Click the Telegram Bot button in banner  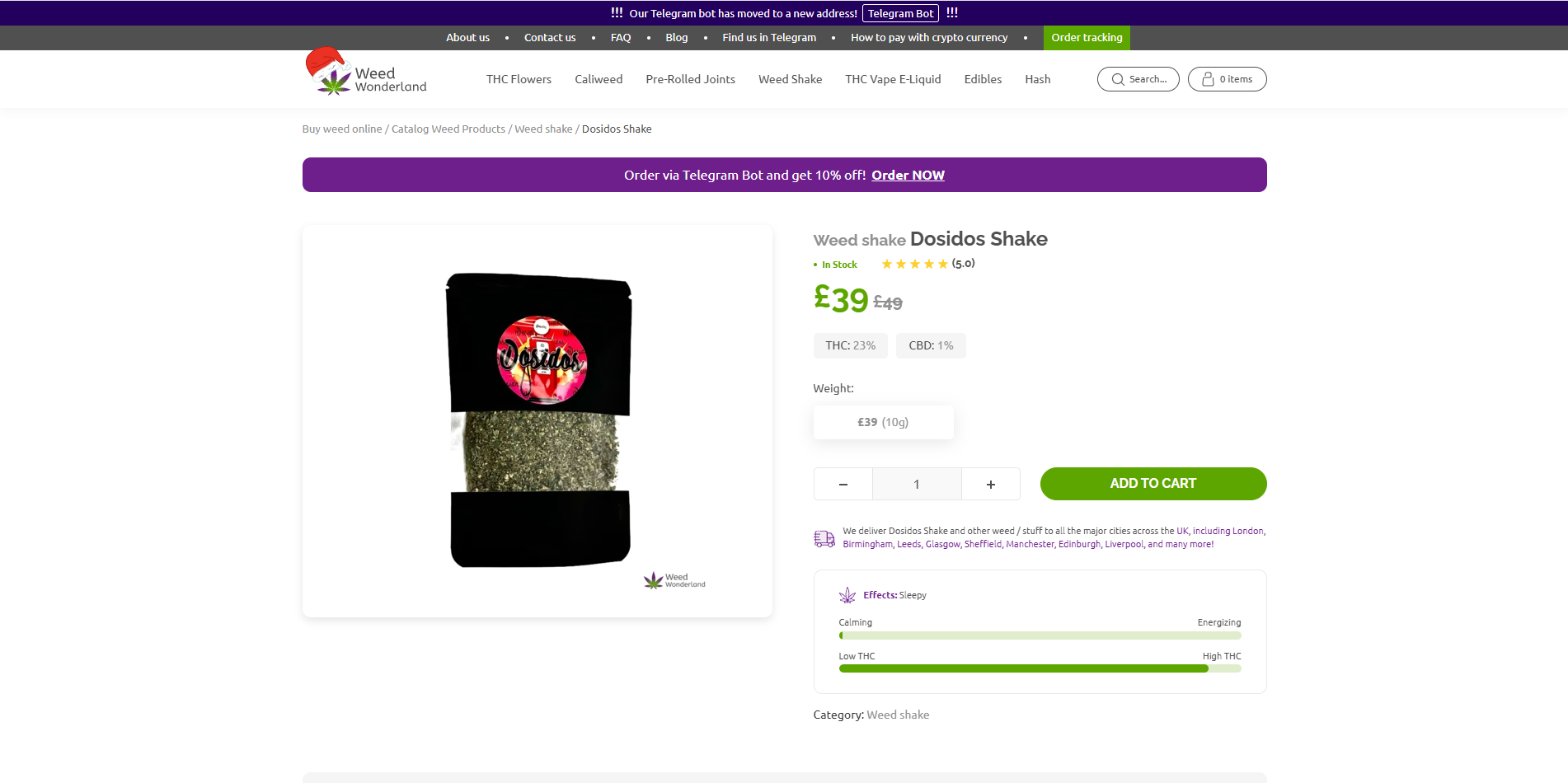click(900, 13)
